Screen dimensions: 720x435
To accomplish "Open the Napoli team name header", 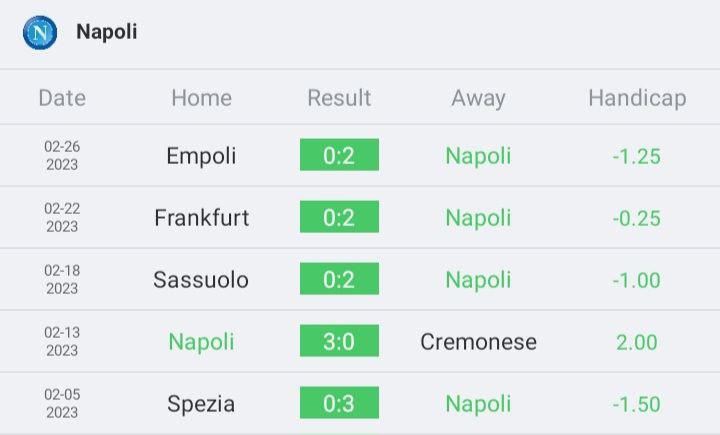I will pyautogui.click(x=107, y=32).
